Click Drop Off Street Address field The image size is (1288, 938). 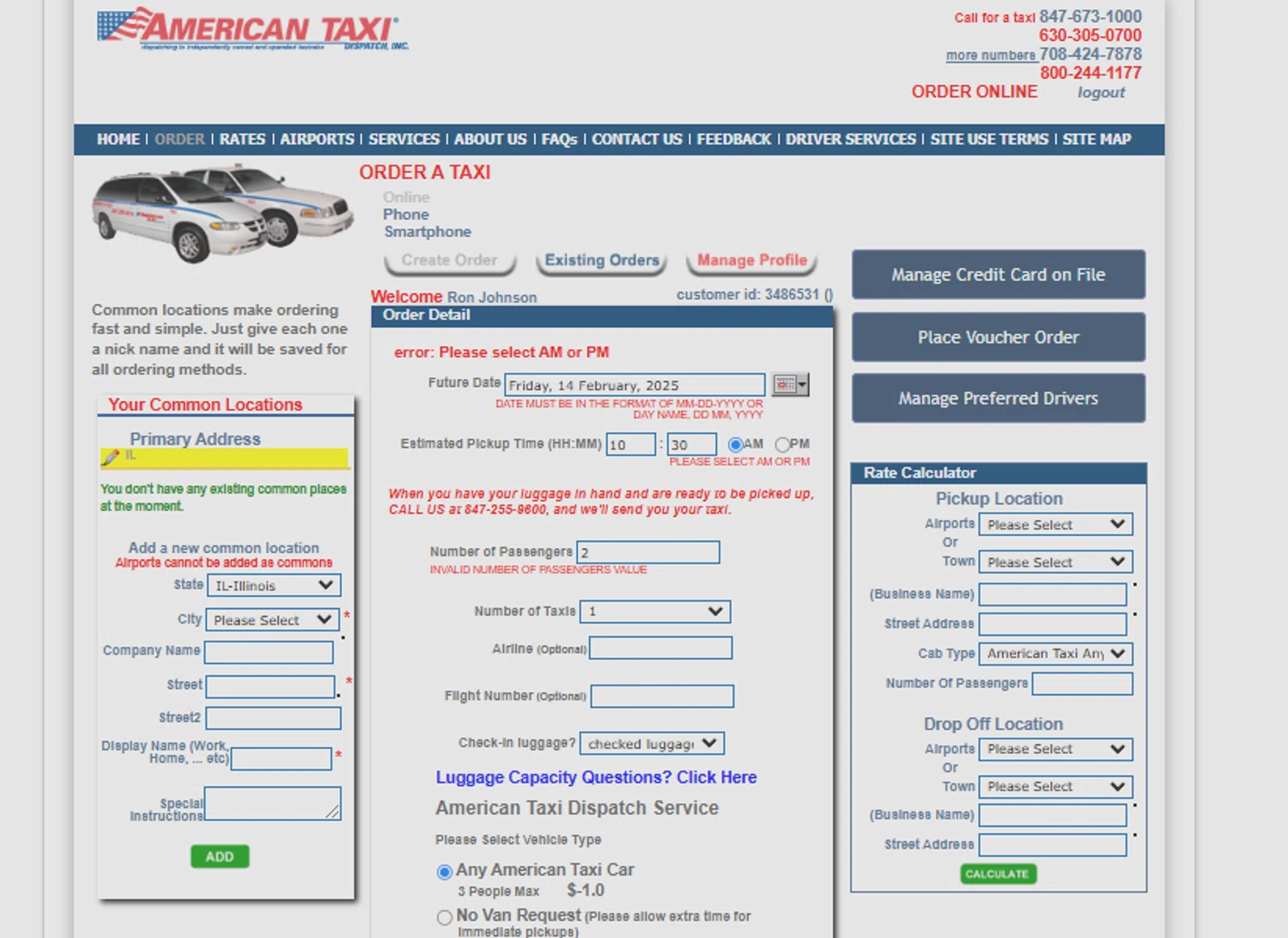(1054, 845)
